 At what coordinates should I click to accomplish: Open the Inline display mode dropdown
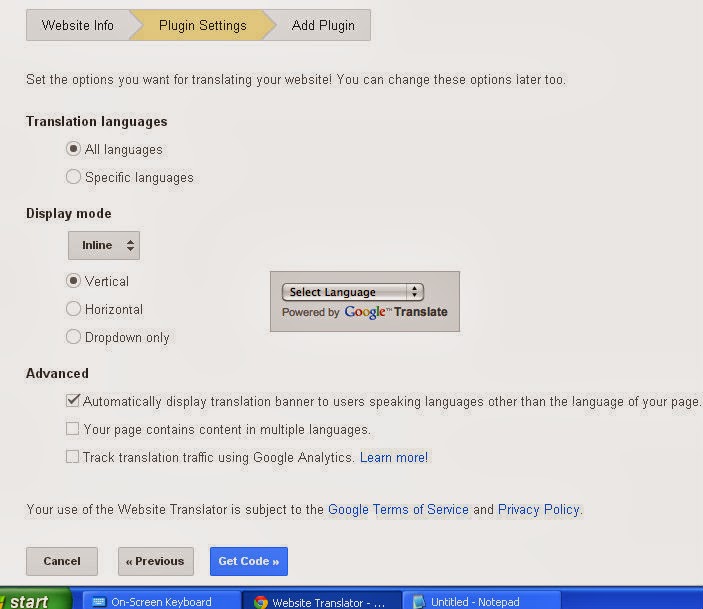tap(104, 245)
